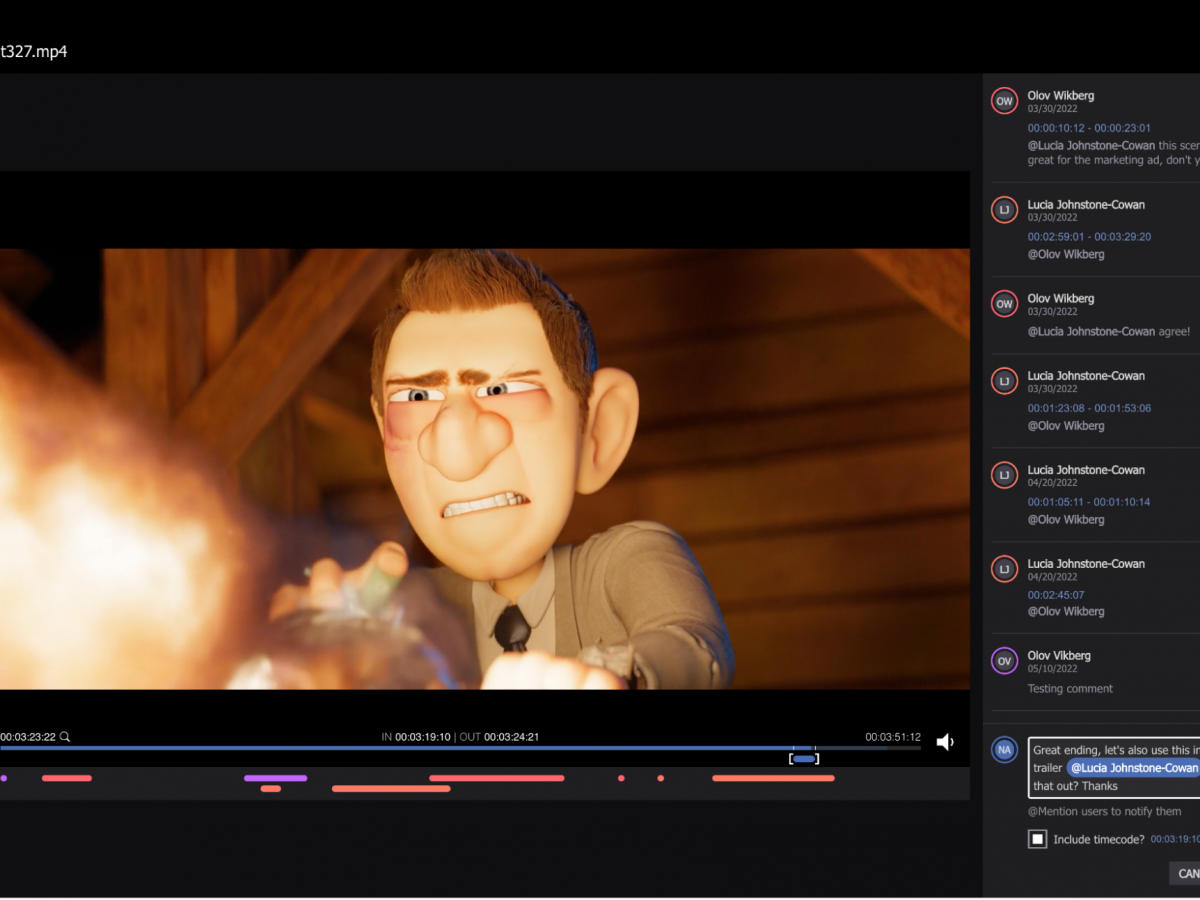
Task: Click inside the comment text box
Action: pos(1114,768)
